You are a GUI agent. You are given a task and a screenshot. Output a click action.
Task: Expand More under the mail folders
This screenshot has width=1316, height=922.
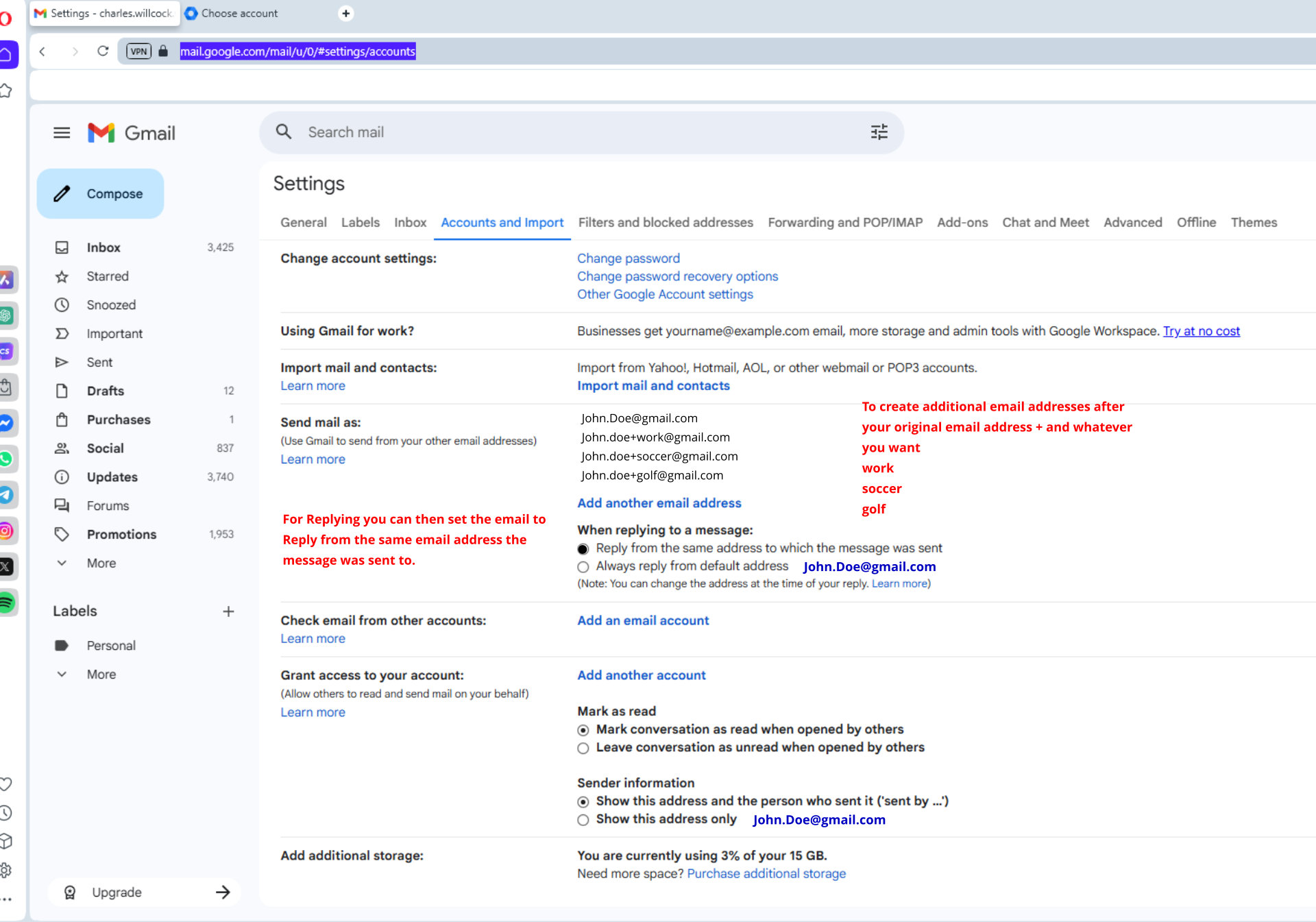pyautogui.click(x=101, y=563)
